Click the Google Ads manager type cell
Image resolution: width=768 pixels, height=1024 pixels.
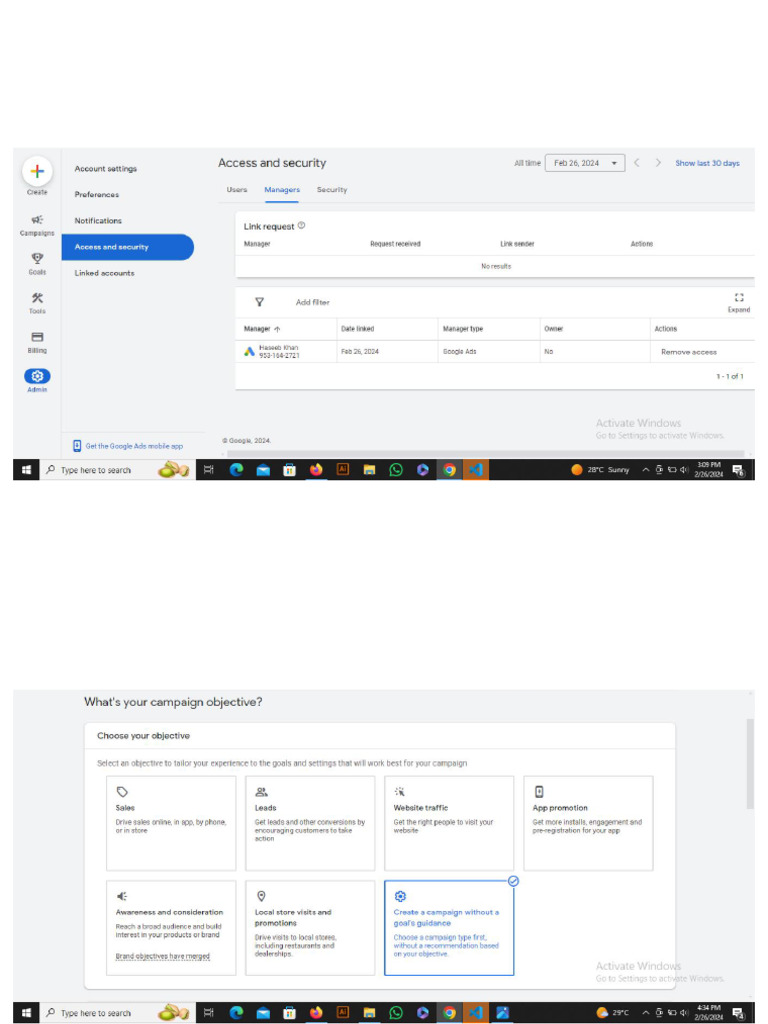(460, 351)
